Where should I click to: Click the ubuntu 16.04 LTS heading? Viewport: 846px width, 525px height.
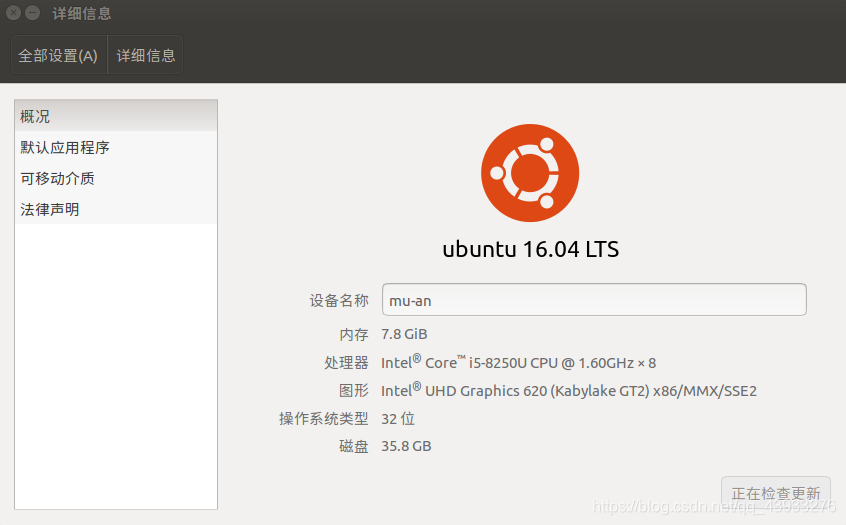tap(530, 249)
